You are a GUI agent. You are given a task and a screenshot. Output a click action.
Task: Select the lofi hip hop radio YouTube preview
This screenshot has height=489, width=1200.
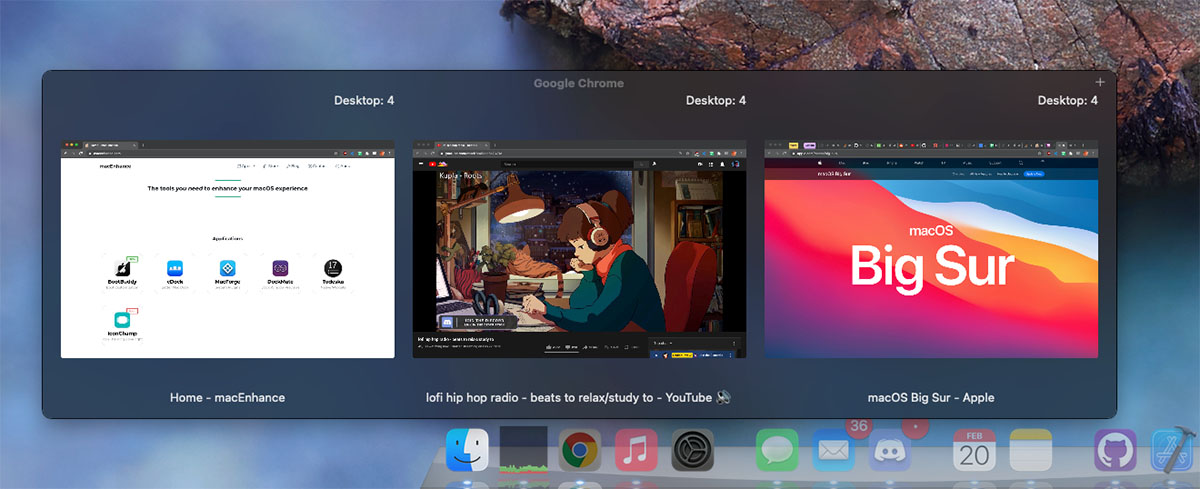580,249
